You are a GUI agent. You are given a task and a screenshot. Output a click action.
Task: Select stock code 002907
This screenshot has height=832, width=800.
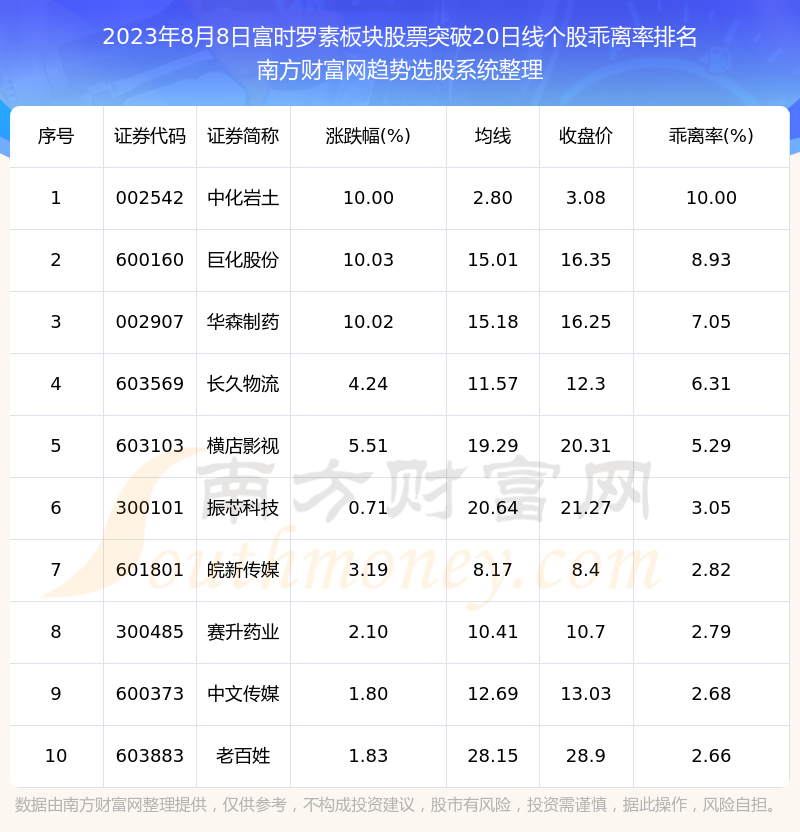point(150,322)
